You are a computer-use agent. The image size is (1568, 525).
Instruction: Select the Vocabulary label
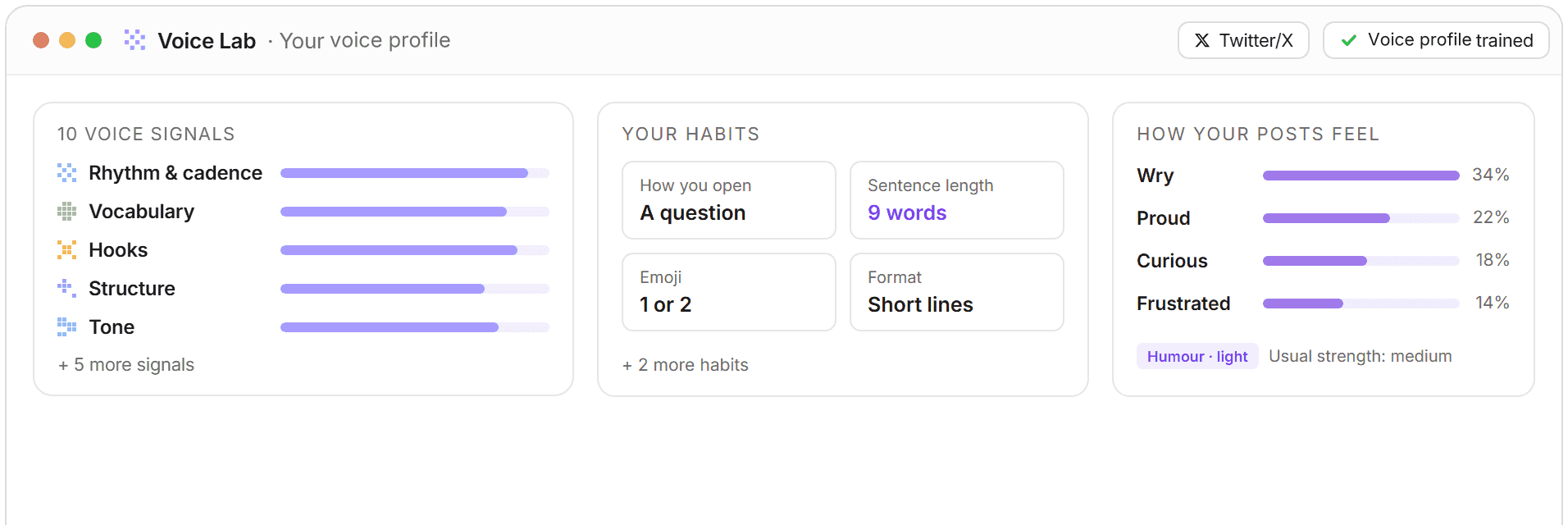pos(142,212)
